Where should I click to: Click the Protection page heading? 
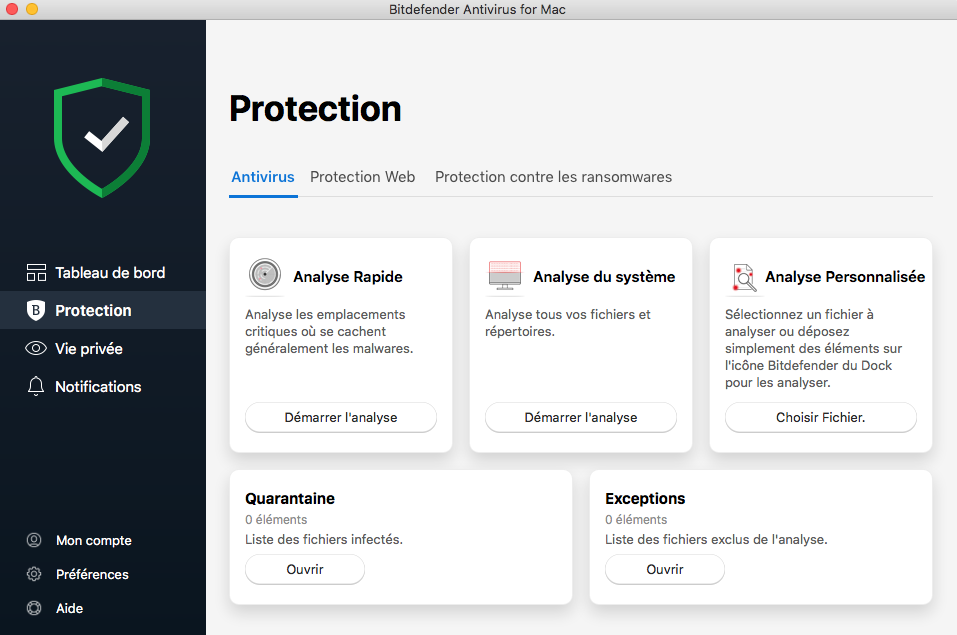pyautogui.click(x=315, y=109)
